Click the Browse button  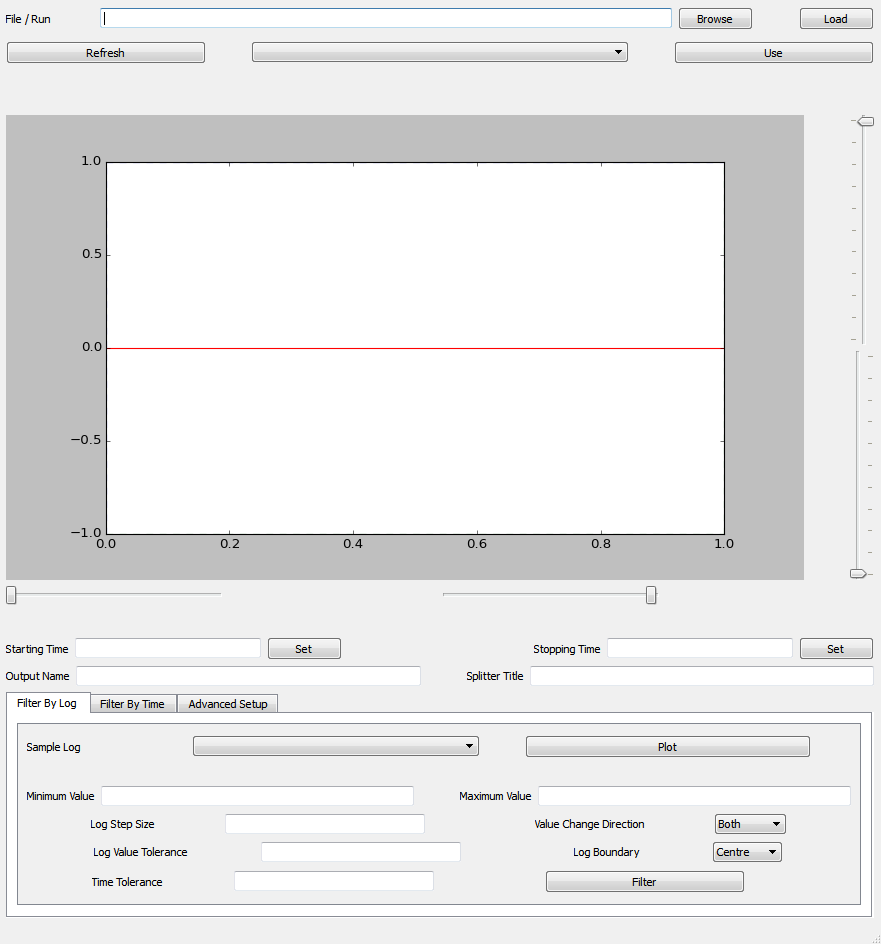[714, 19]
